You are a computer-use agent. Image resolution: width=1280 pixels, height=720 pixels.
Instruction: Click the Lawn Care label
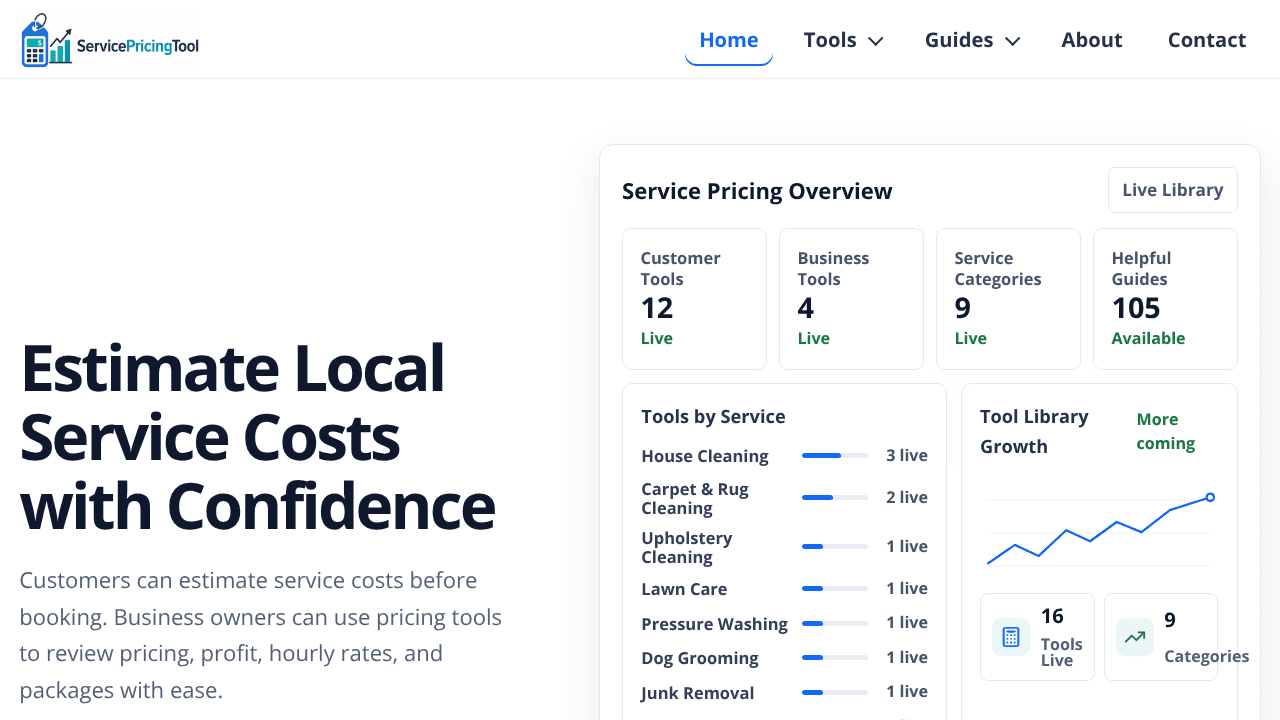pos(684,589)
